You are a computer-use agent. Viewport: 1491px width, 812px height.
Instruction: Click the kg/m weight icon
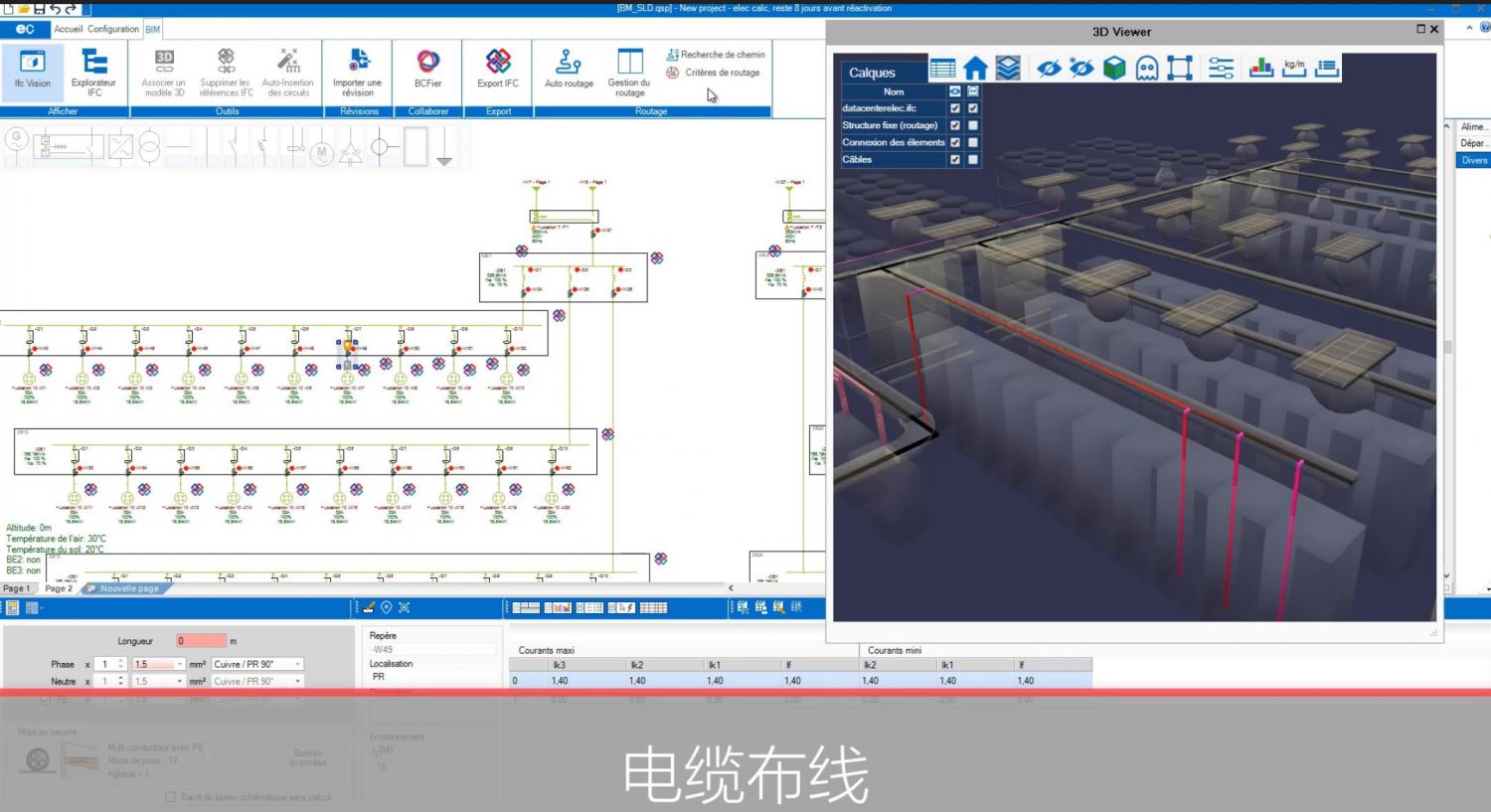click(x=1294, y=68)
